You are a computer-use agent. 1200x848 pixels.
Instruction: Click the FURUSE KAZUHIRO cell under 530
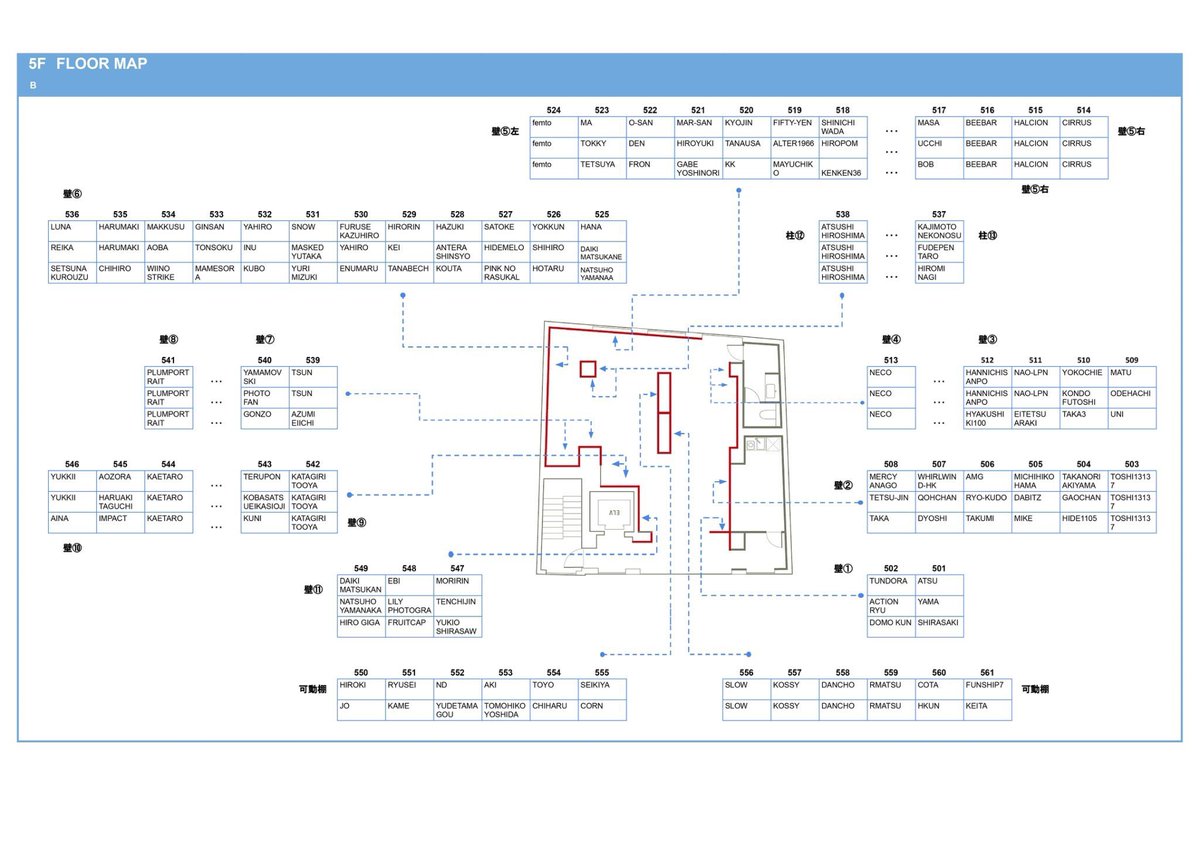coord(361,231)
